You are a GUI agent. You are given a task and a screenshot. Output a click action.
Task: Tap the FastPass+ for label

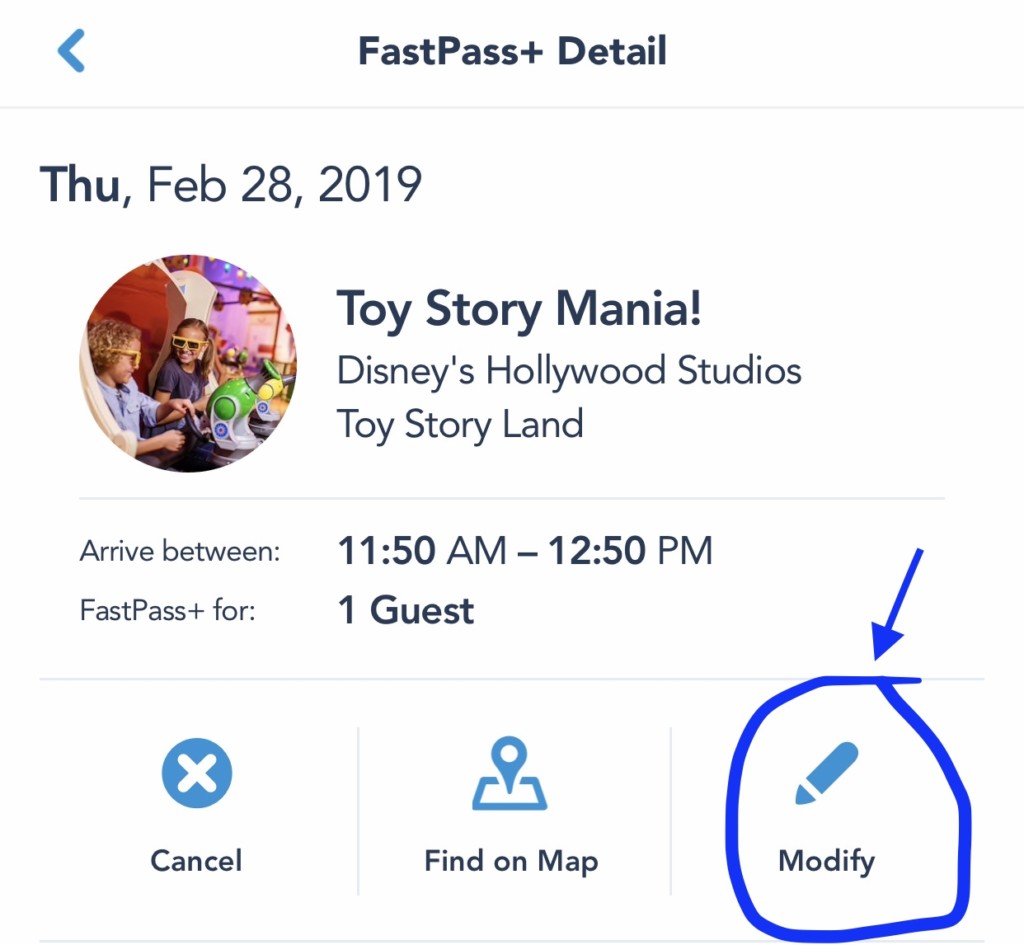(168, 610)
